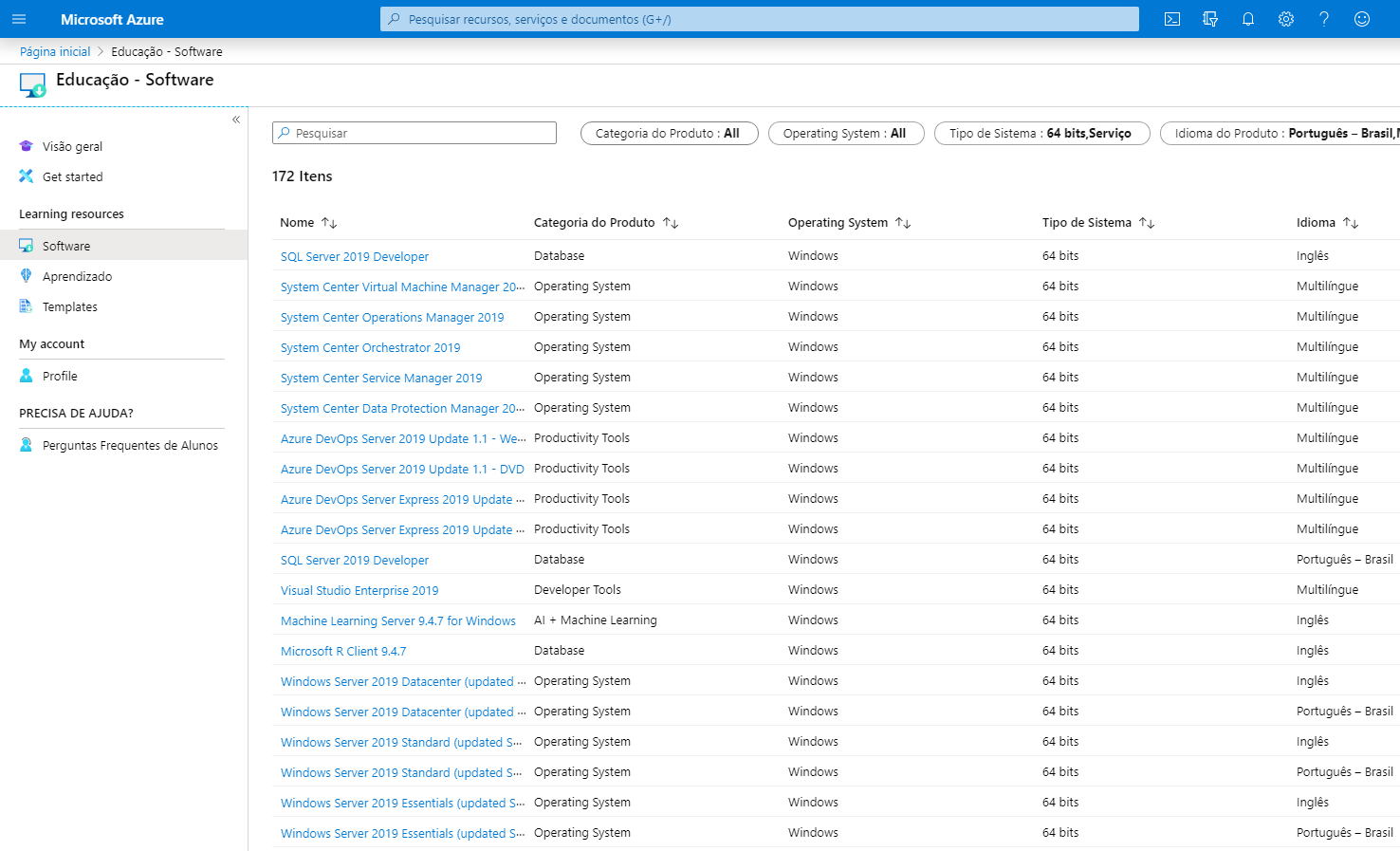The width and height of the screenshot is (1400, 851).
Task: Open System Center Operations Manager 2019
Action: tap(393, 317)
